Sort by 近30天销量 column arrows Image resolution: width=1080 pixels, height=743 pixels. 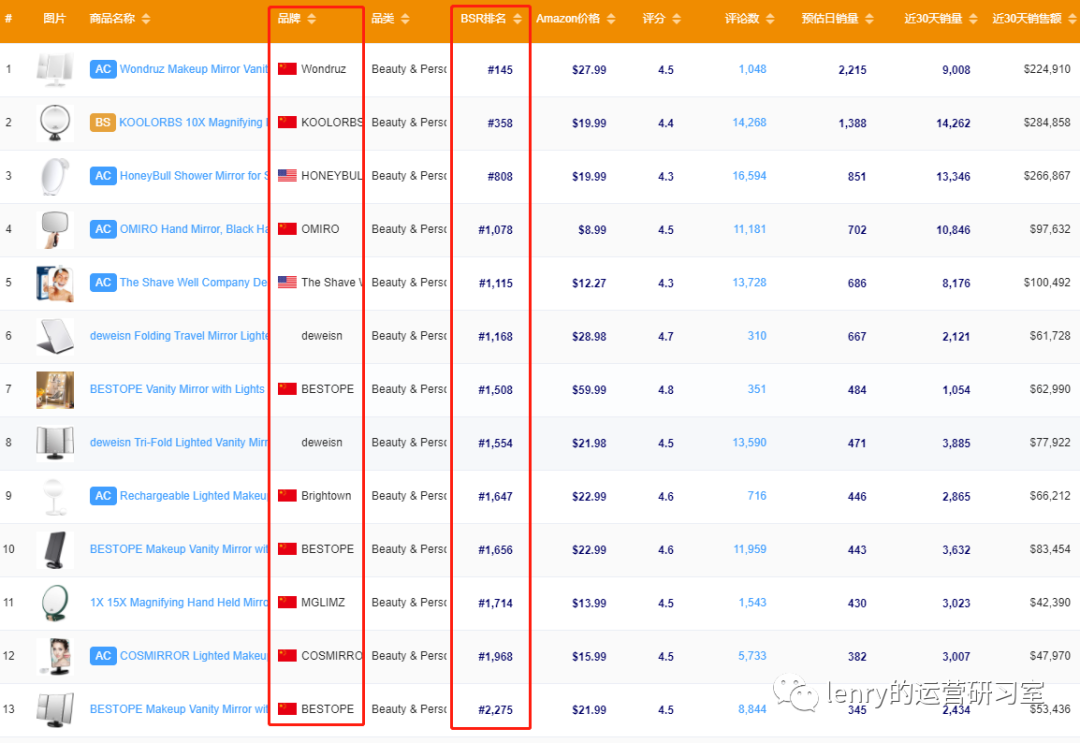(x=973, y=19)
